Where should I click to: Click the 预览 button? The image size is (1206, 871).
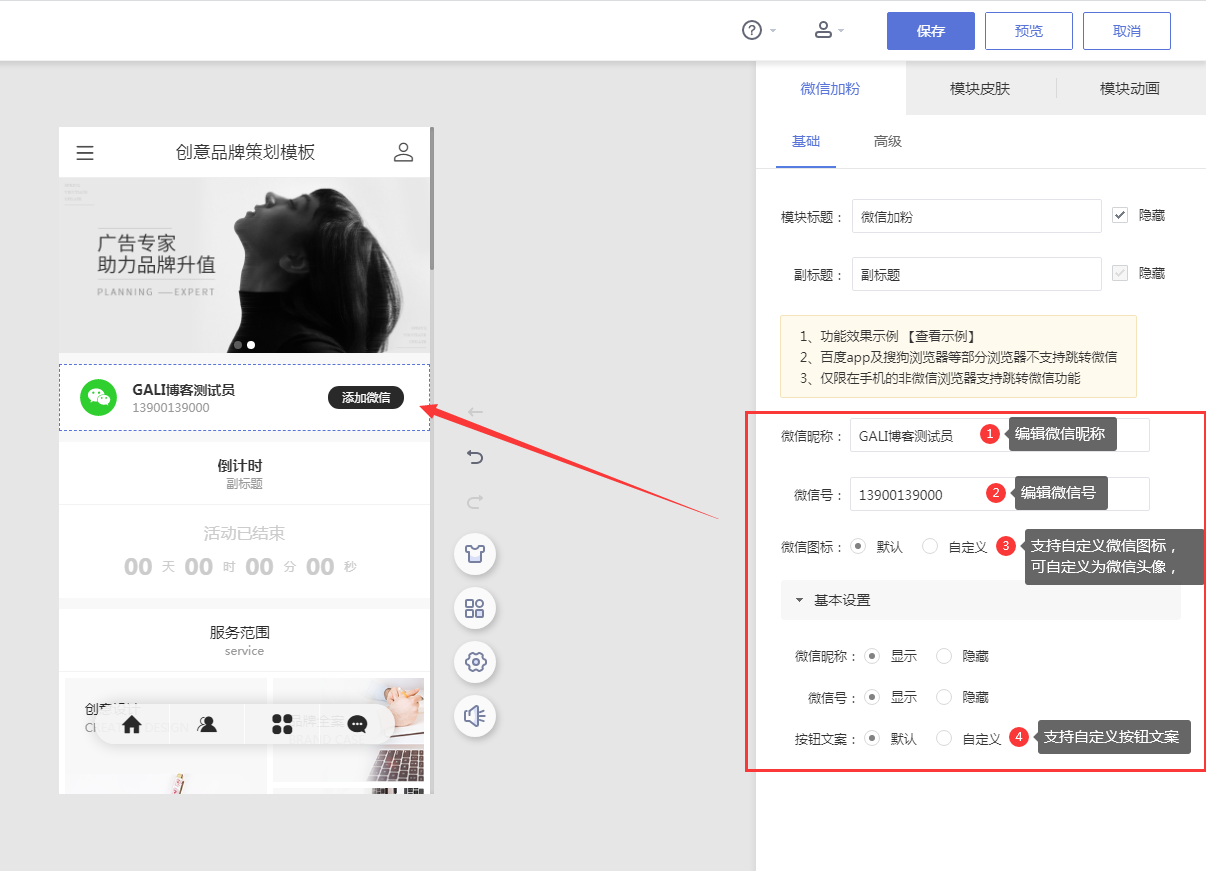pos(1029,31)
